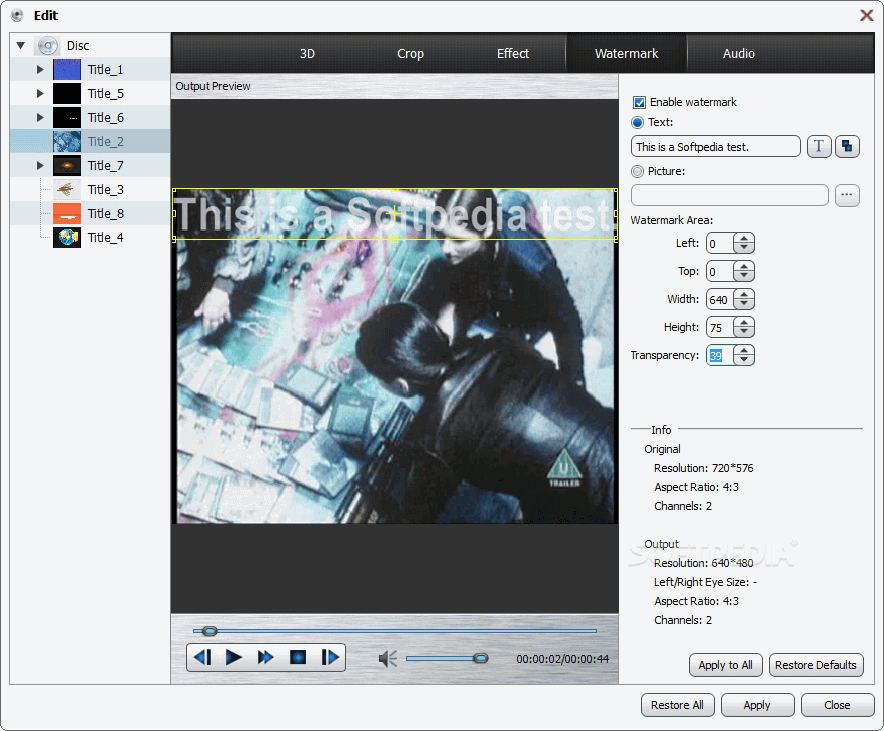Select the Title_3 thumbnail
The width and height of the screenshot is (884, 731).
67,189
